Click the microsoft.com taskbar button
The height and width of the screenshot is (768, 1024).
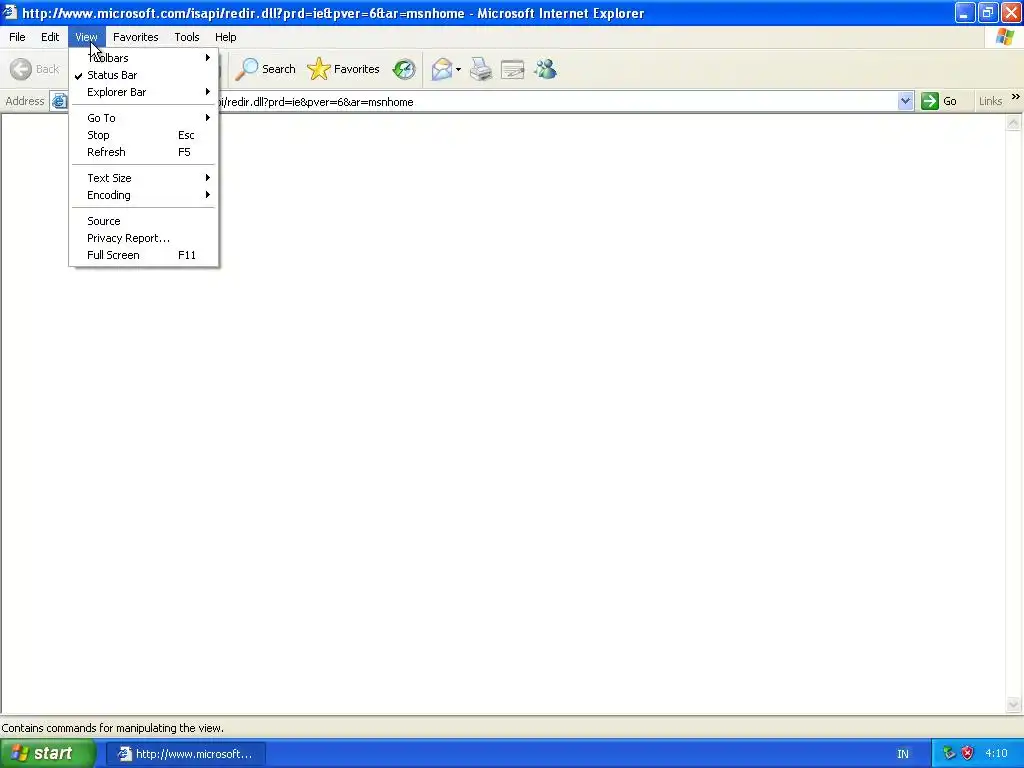(x=185, y=754)
